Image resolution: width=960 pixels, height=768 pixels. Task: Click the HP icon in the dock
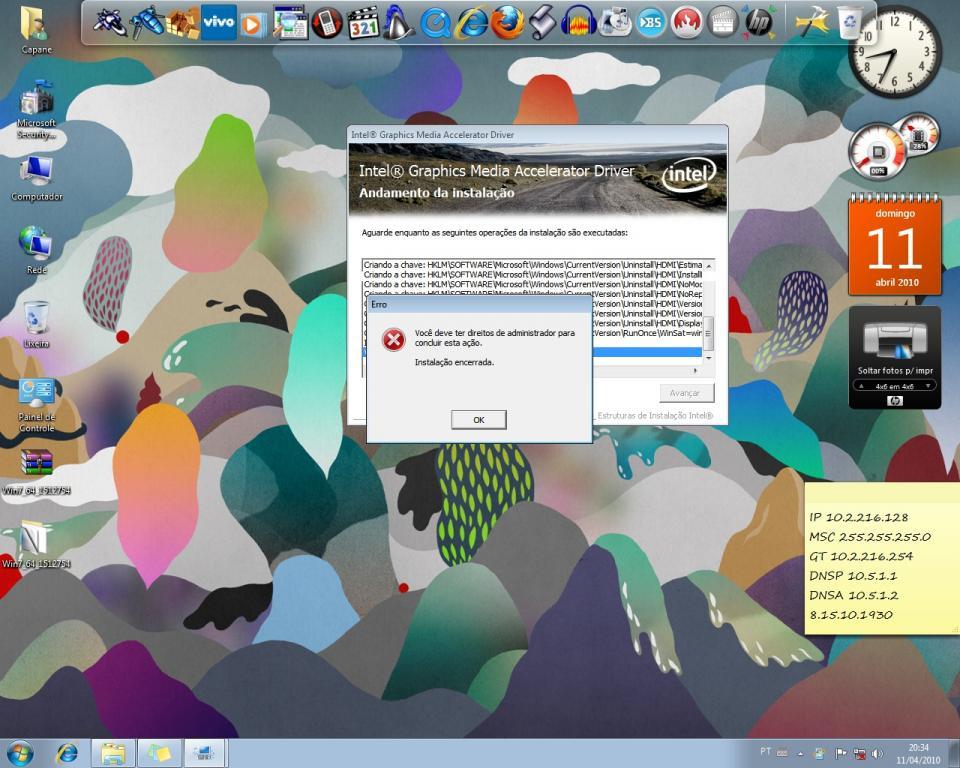point(759,22)
